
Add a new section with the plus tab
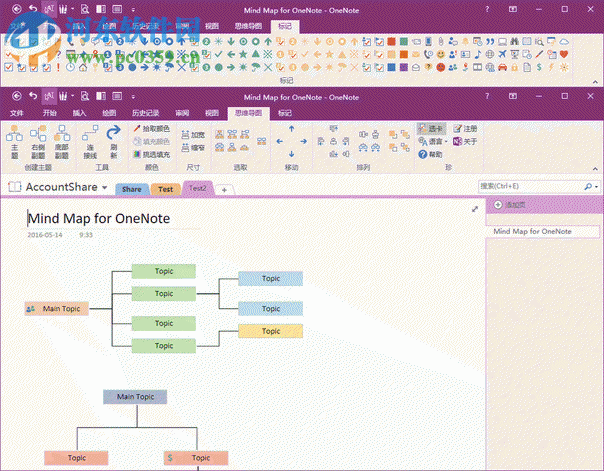point(224,189)
